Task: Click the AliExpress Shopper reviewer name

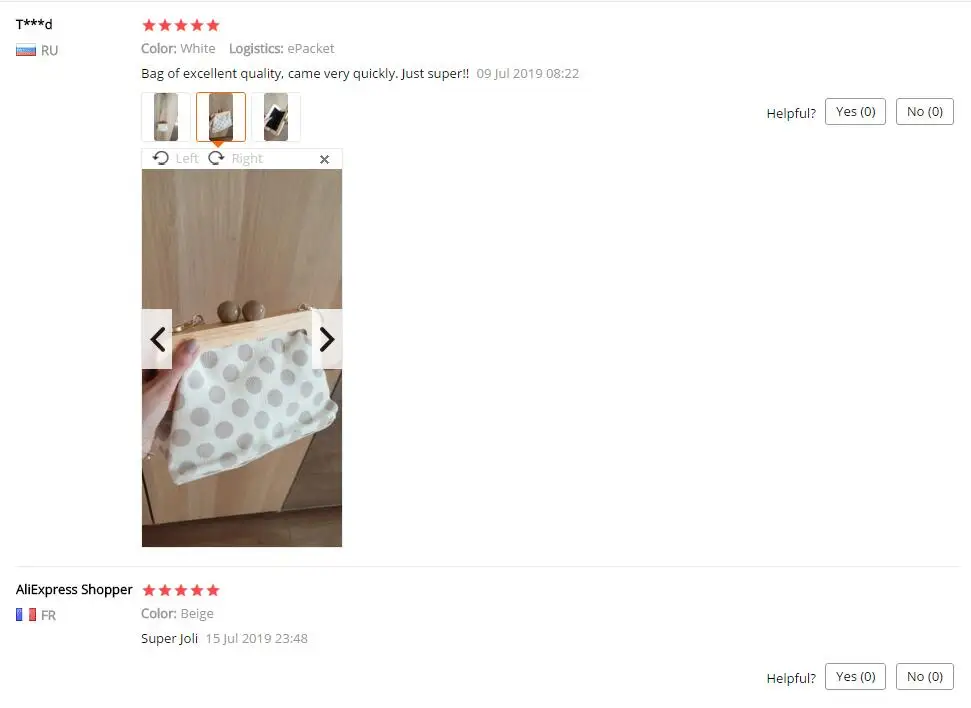Action: (74, 589)
